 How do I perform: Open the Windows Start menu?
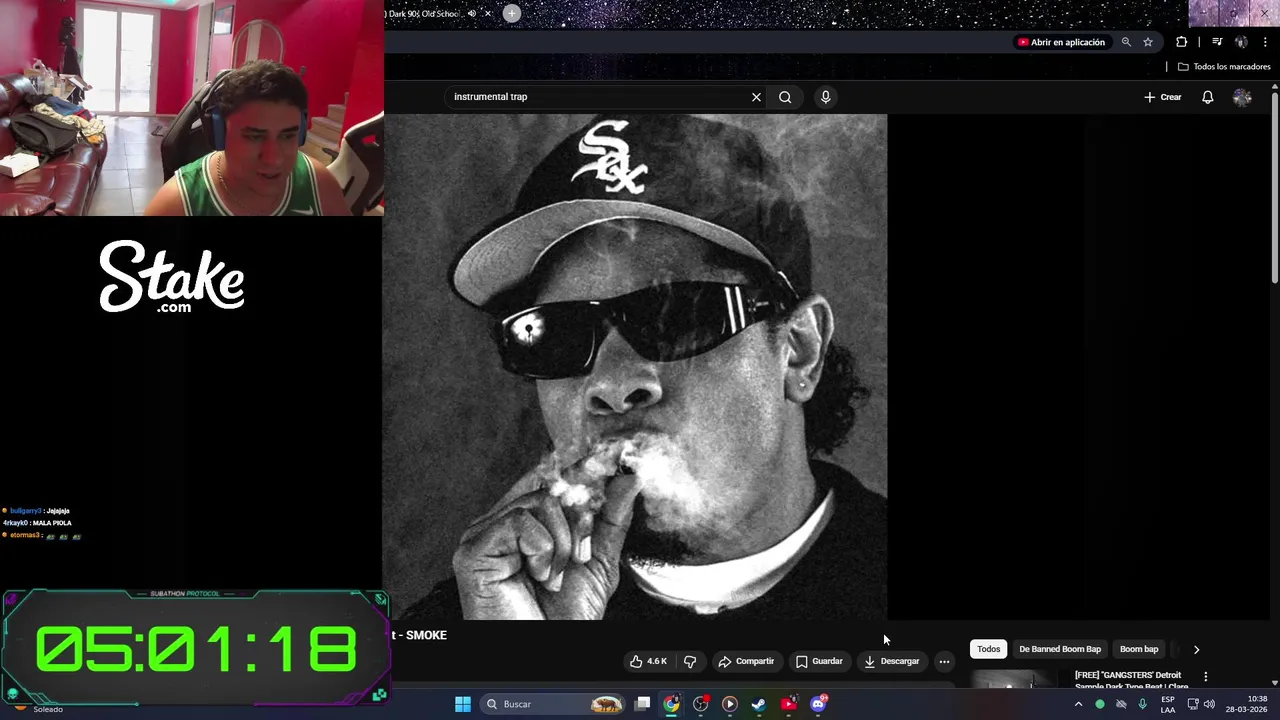463,704
